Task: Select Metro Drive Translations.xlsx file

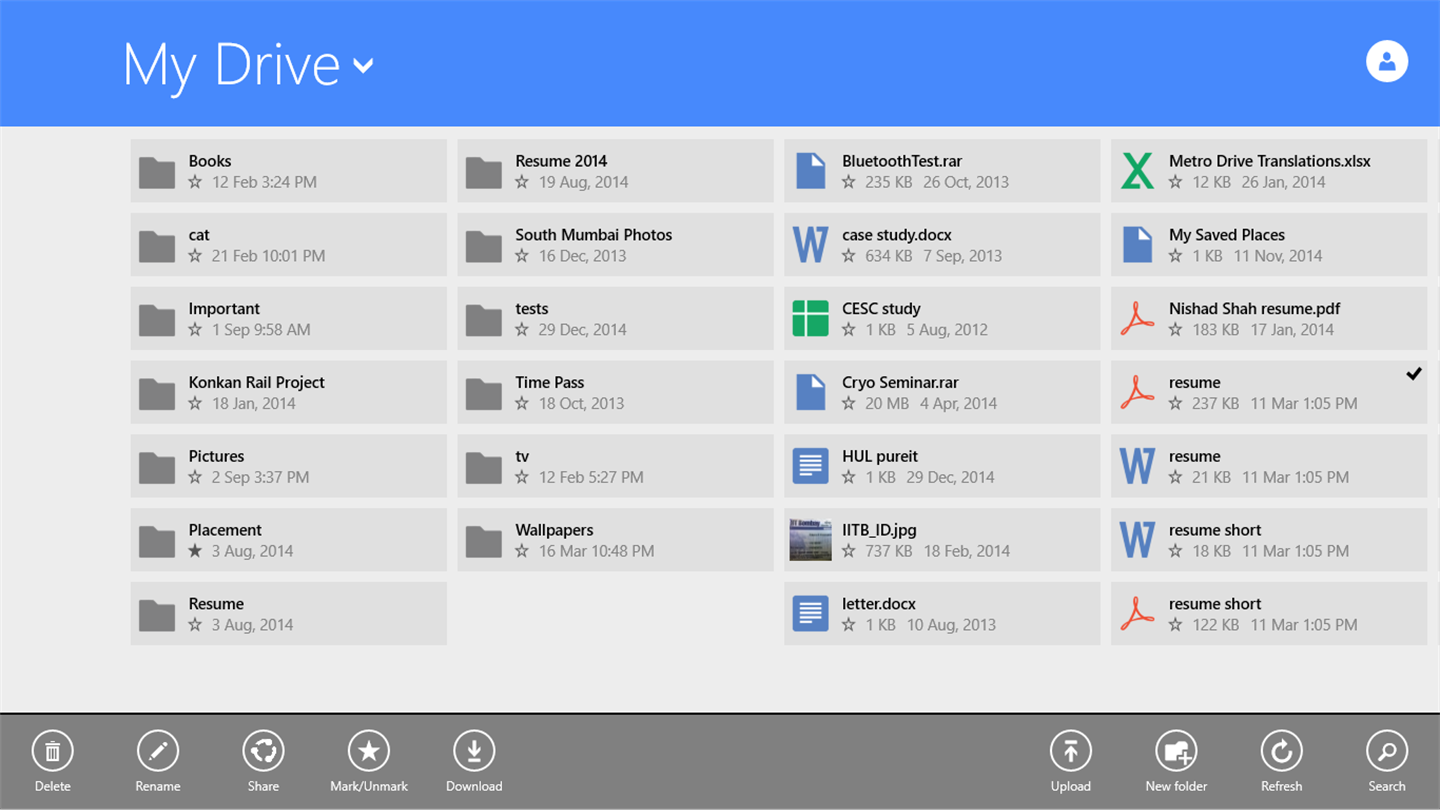Action: [1269, 171]
